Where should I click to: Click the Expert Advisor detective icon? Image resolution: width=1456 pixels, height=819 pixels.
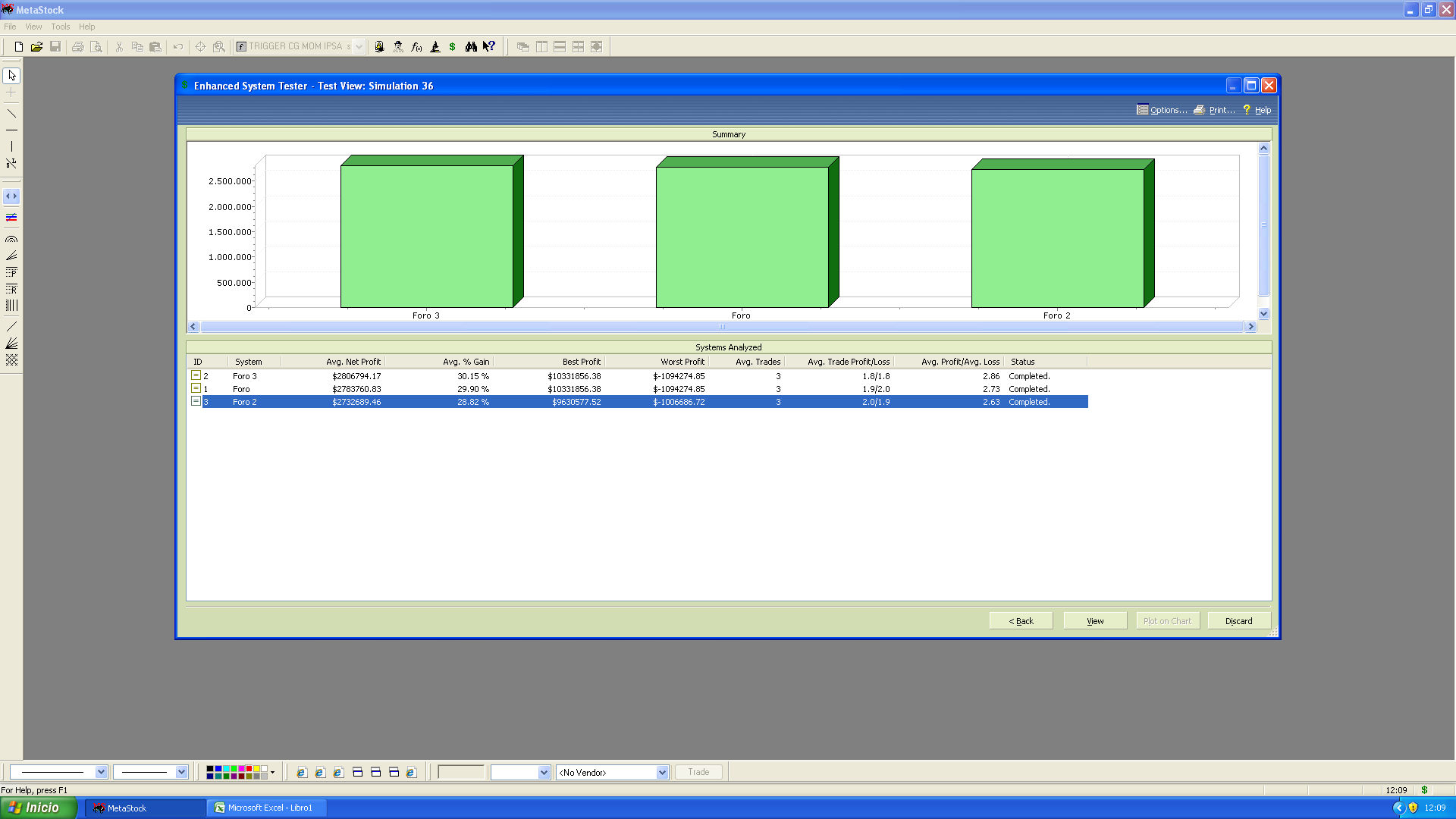coord(398,47)
